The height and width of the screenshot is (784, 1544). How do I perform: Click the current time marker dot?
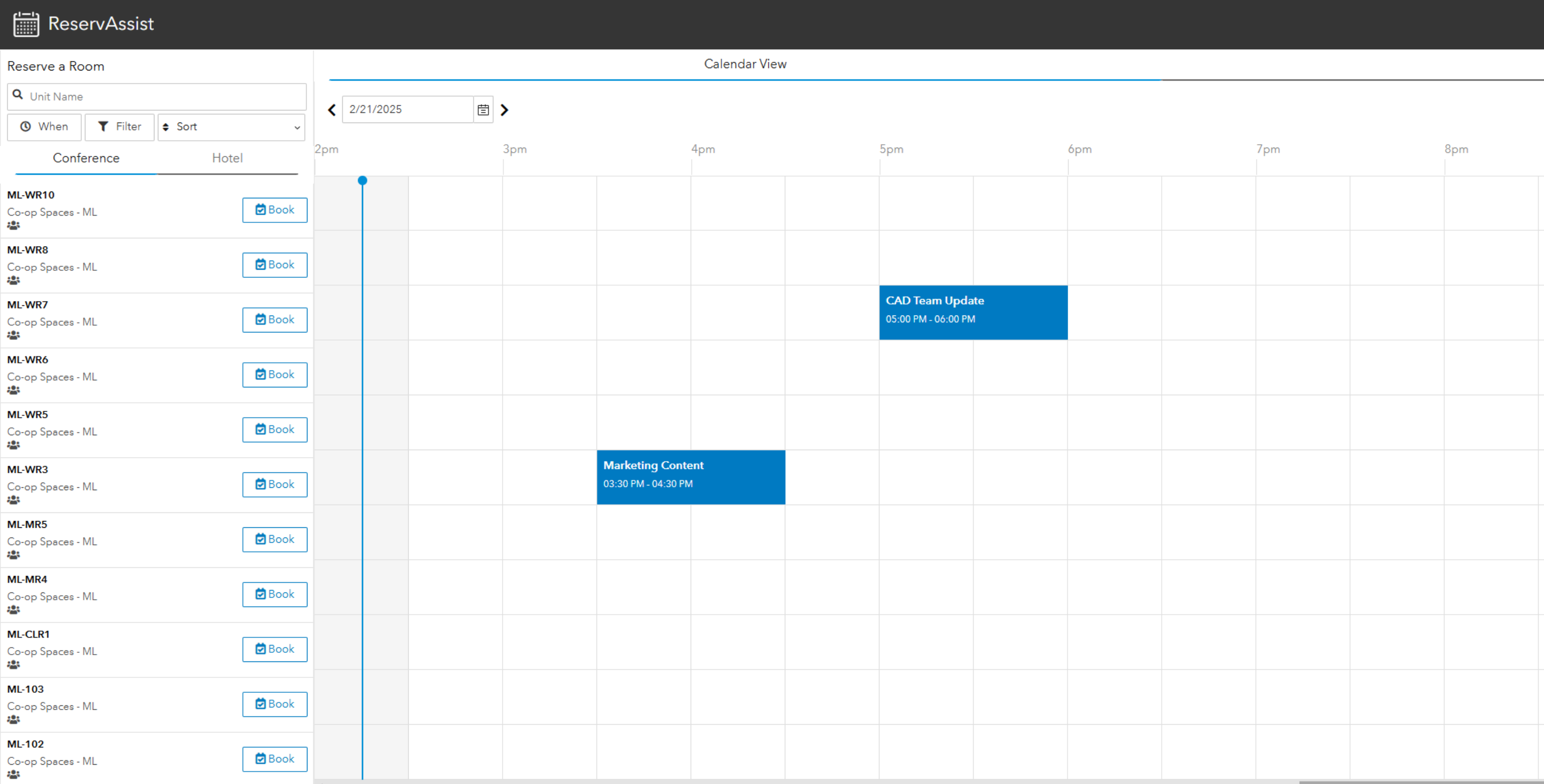point(362,180)
